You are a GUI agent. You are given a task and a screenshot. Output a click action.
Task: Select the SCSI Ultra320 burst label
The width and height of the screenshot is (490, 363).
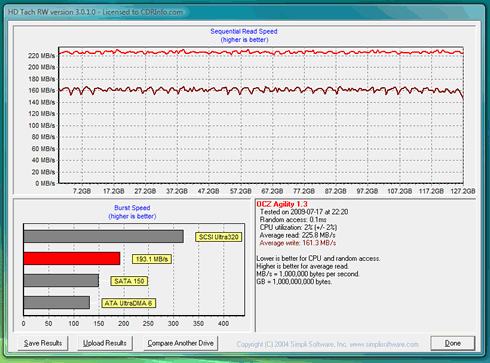point(219,237)
